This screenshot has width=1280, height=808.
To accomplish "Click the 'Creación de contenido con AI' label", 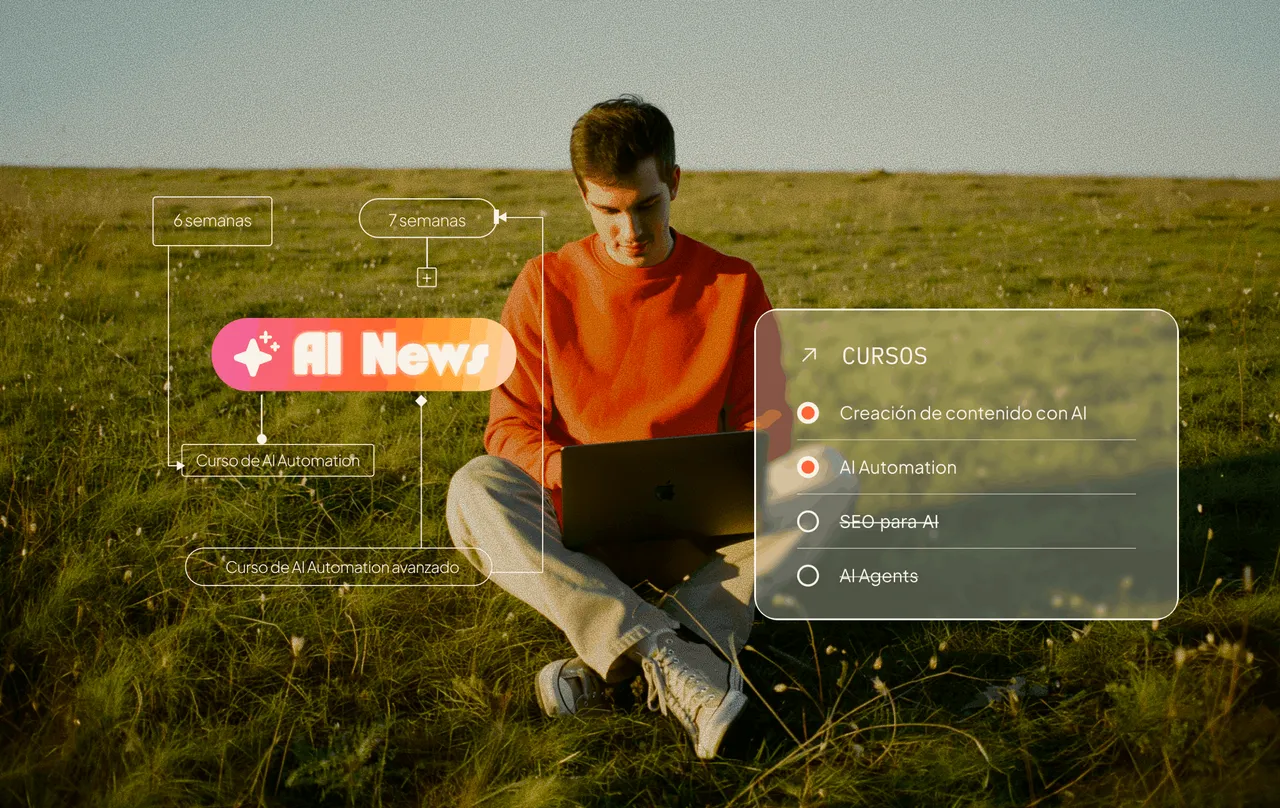I will 963,413.
